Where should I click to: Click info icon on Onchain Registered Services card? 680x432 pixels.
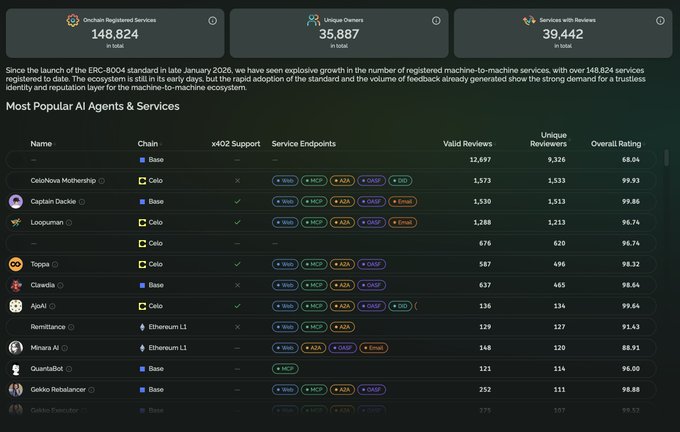tap(212, 20)
